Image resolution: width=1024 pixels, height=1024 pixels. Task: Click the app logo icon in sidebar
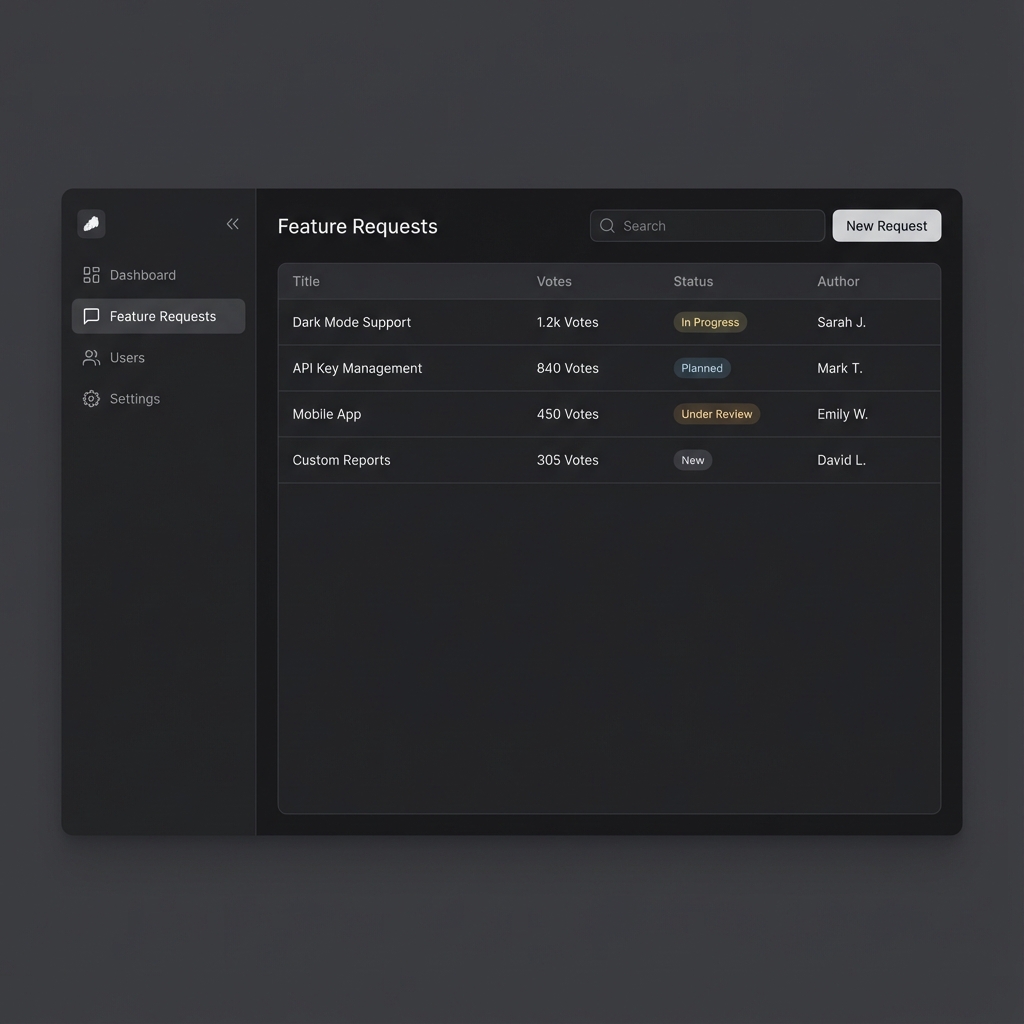click(91, 224)
